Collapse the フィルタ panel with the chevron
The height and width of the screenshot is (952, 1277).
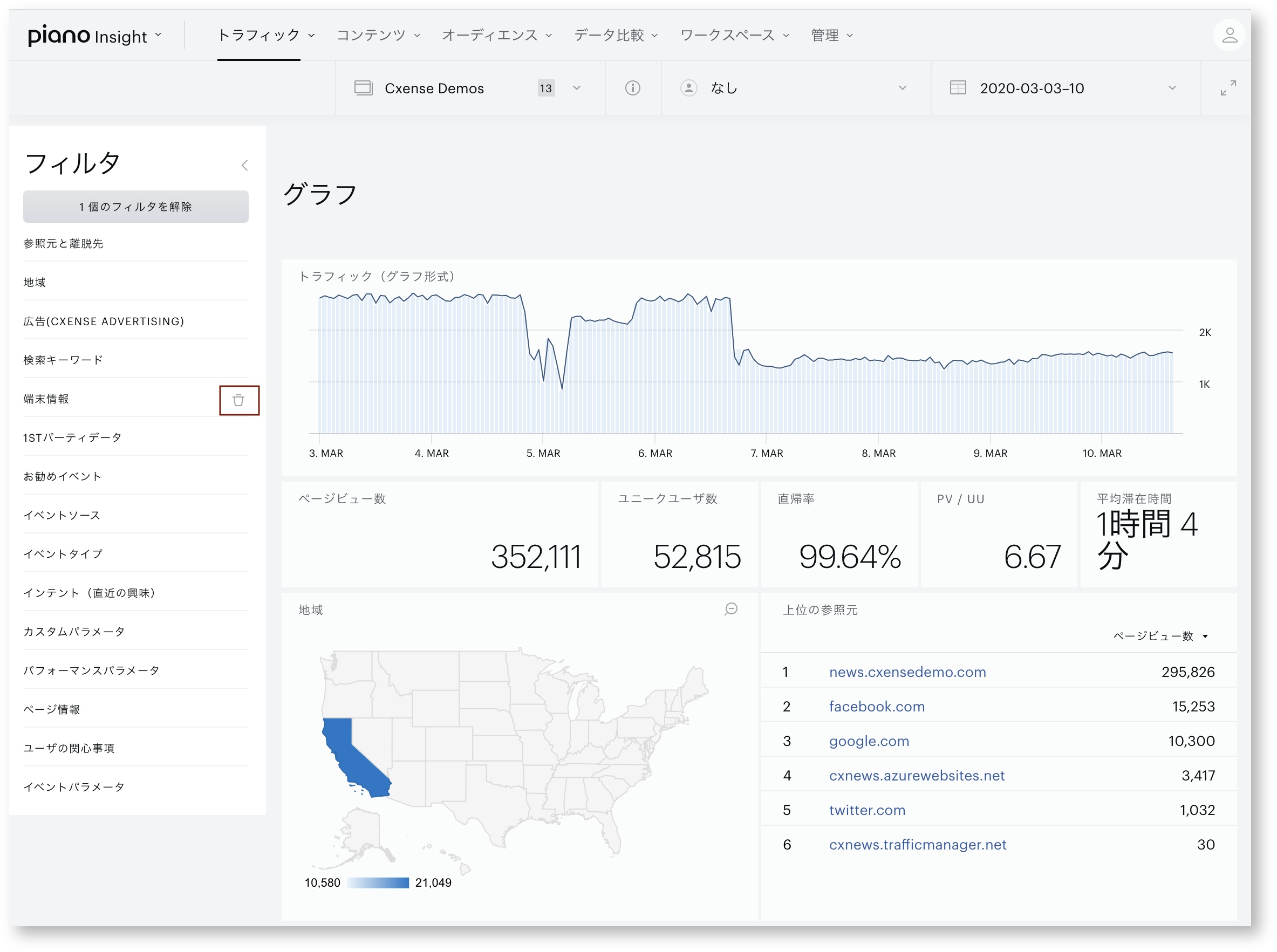tap(244, 166)
